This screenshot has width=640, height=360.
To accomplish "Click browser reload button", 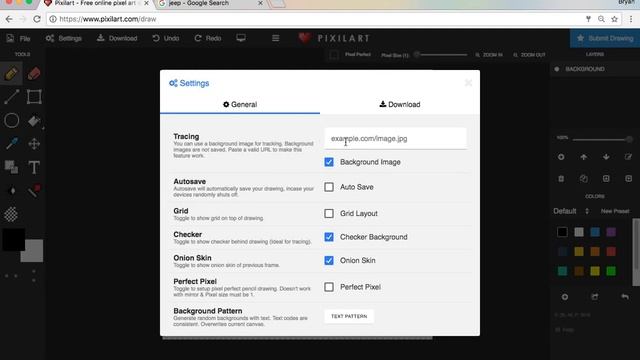I will [37, 19].
